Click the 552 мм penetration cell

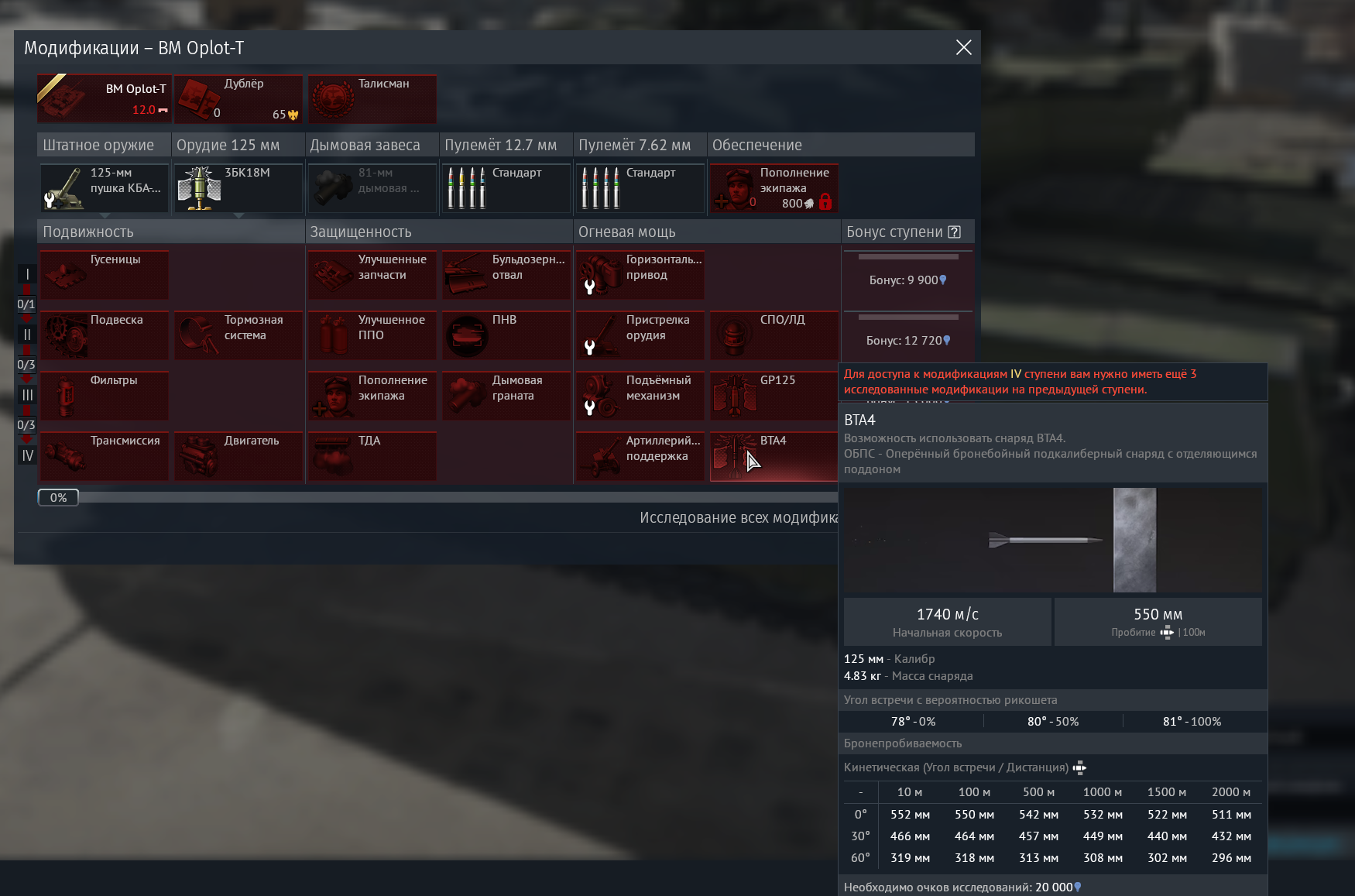(911, 815)
